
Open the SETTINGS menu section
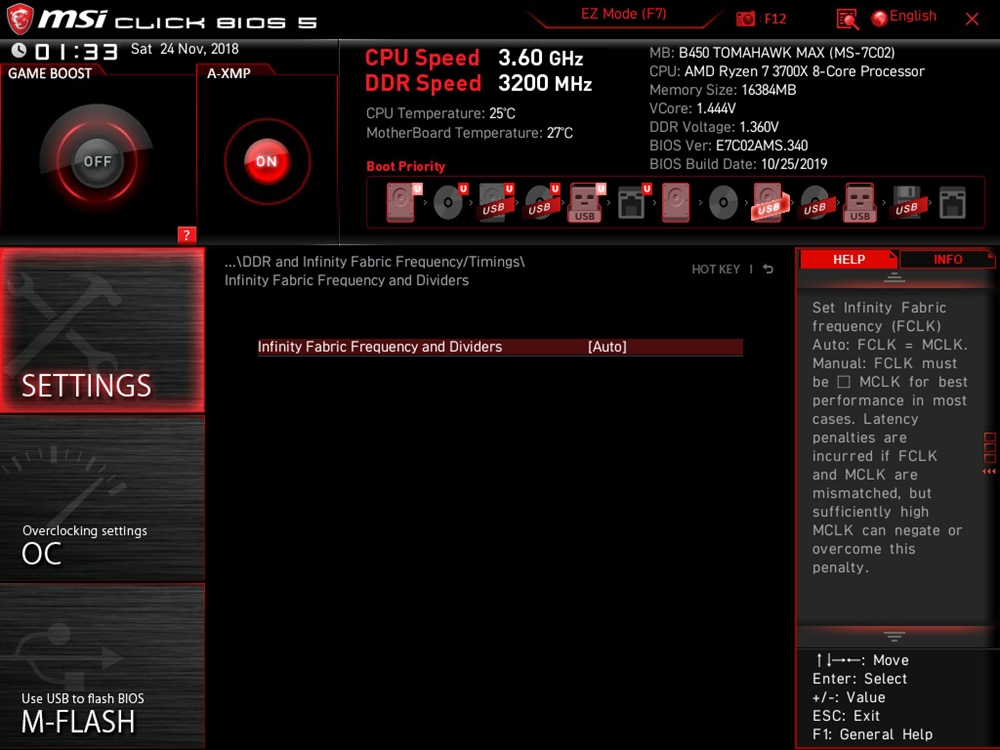(102, 330)
